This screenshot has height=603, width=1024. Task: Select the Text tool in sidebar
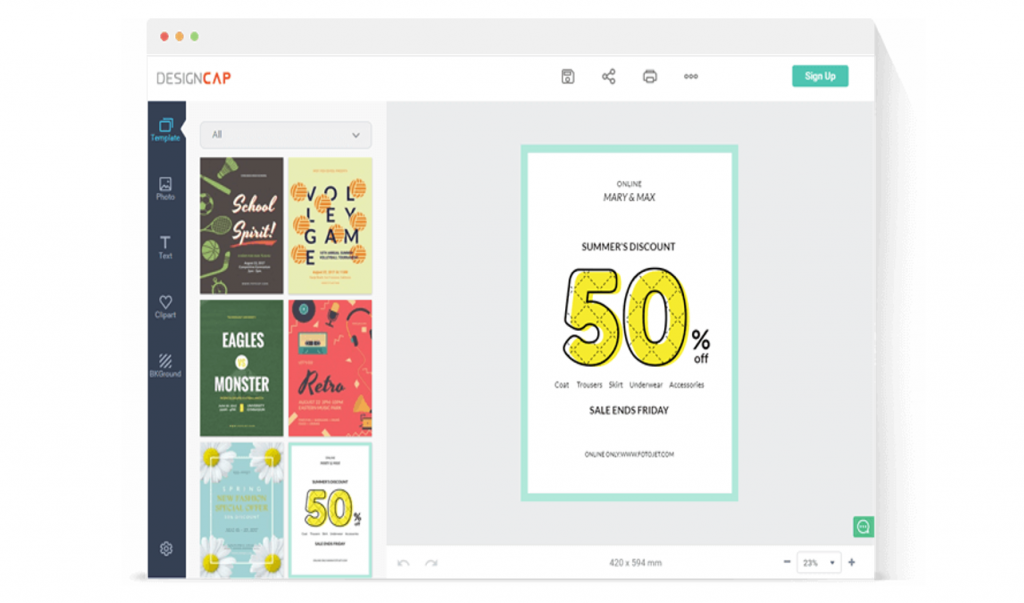point(166,248)
